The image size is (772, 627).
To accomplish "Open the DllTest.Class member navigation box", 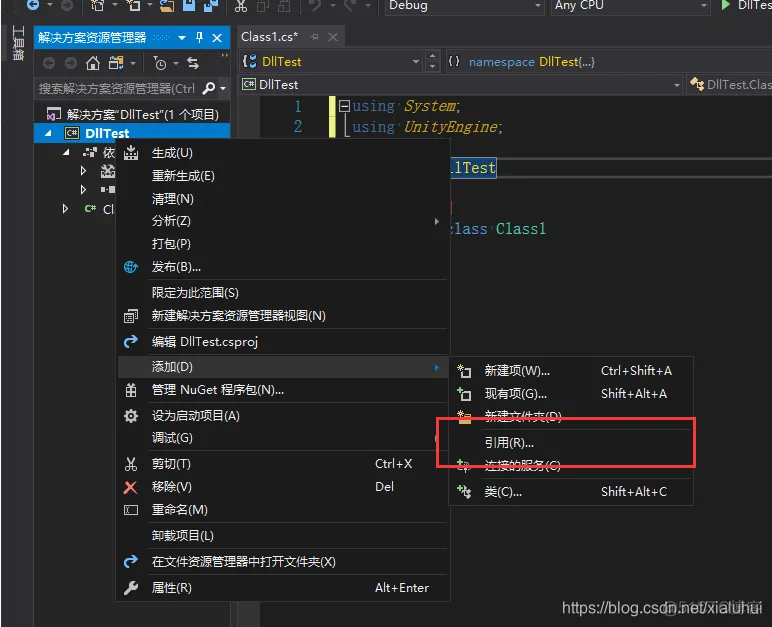I will [730, 85].
